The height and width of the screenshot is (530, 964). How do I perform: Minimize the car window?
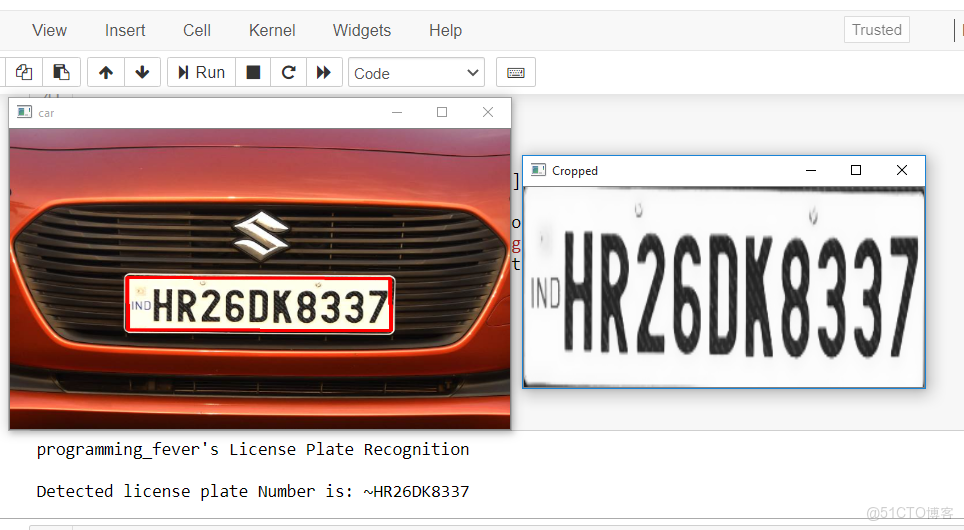coord(397,112)
